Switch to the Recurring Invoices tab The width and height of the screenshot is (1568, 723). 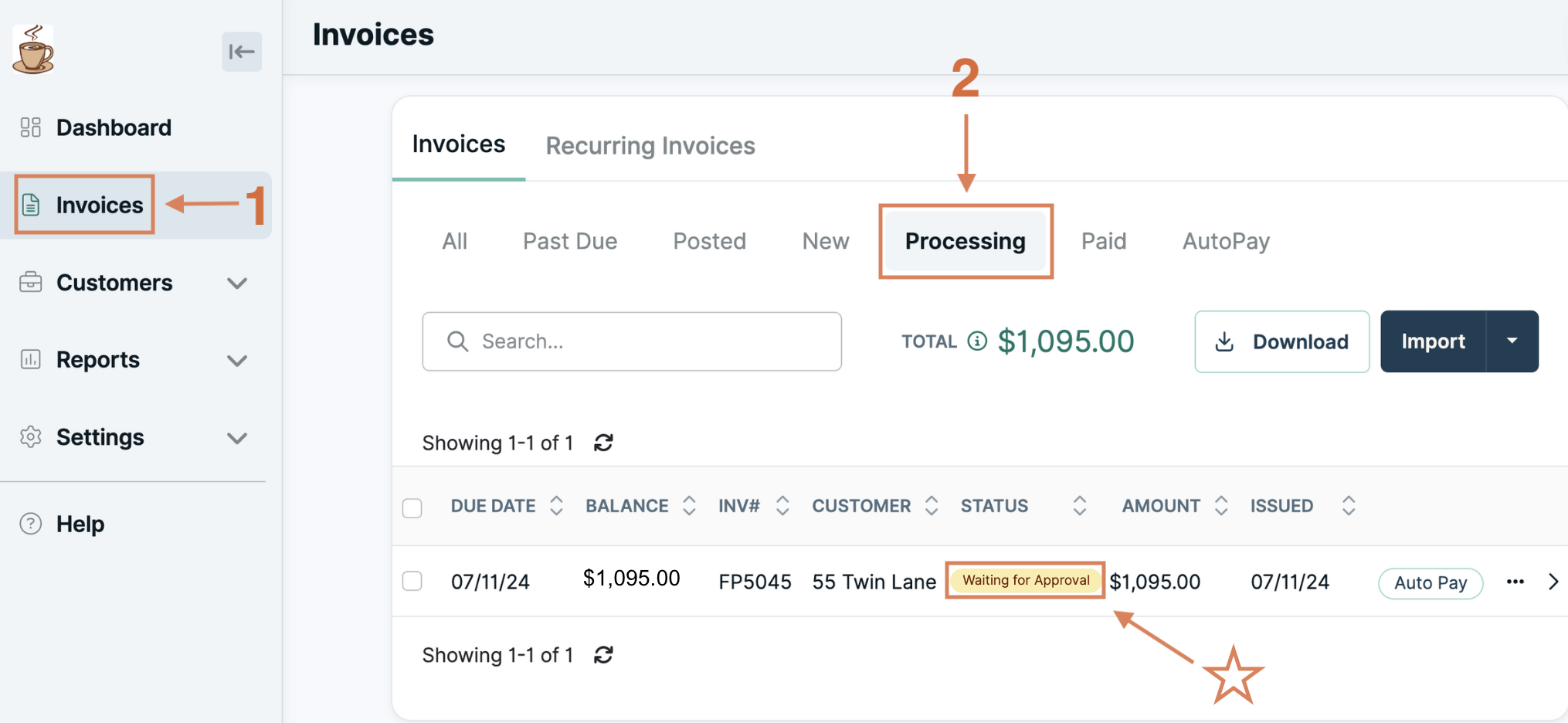pyautogui.click(x=650, y=145)
